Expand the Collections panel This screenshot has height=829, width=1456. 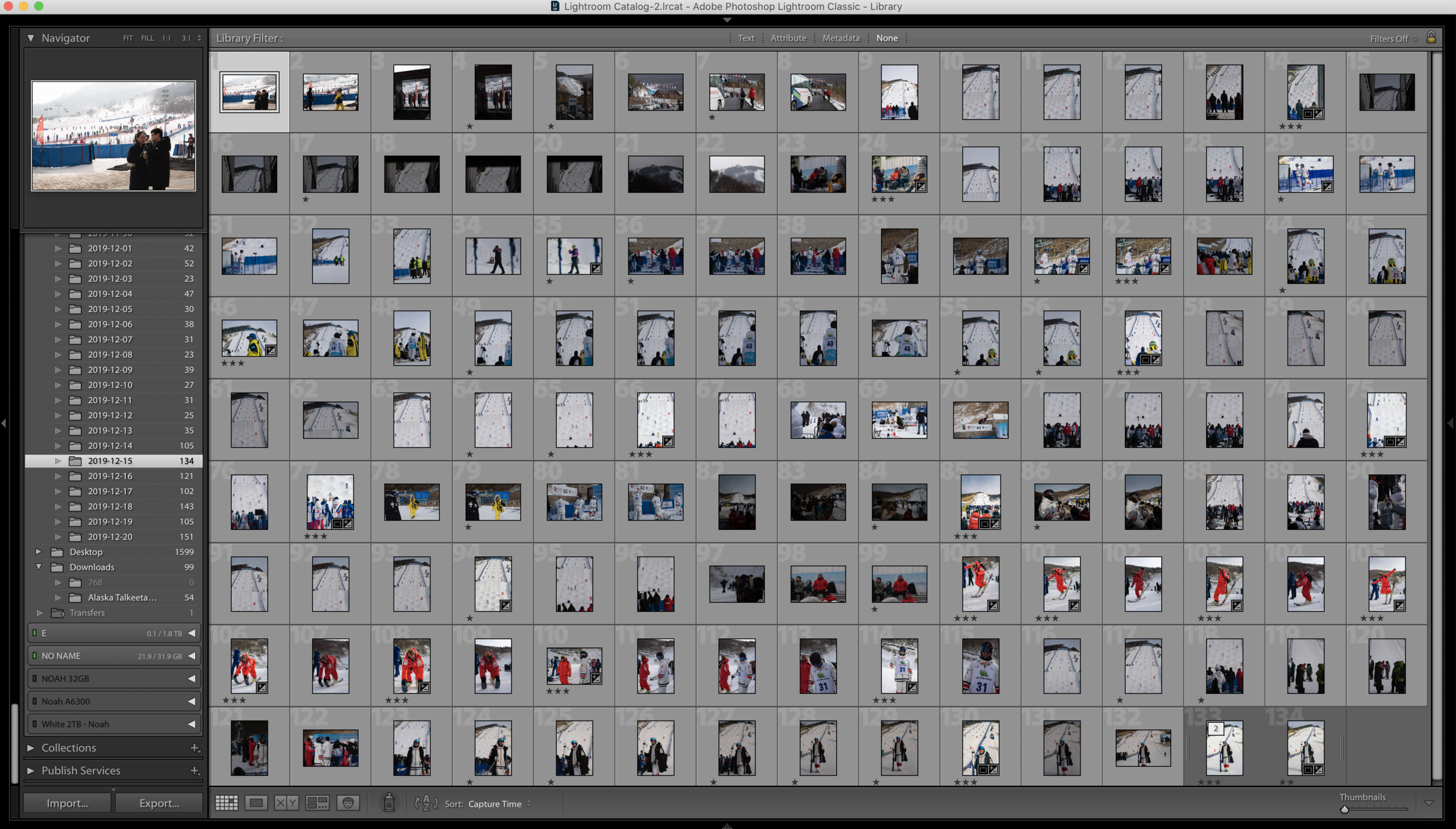(30, 747)
